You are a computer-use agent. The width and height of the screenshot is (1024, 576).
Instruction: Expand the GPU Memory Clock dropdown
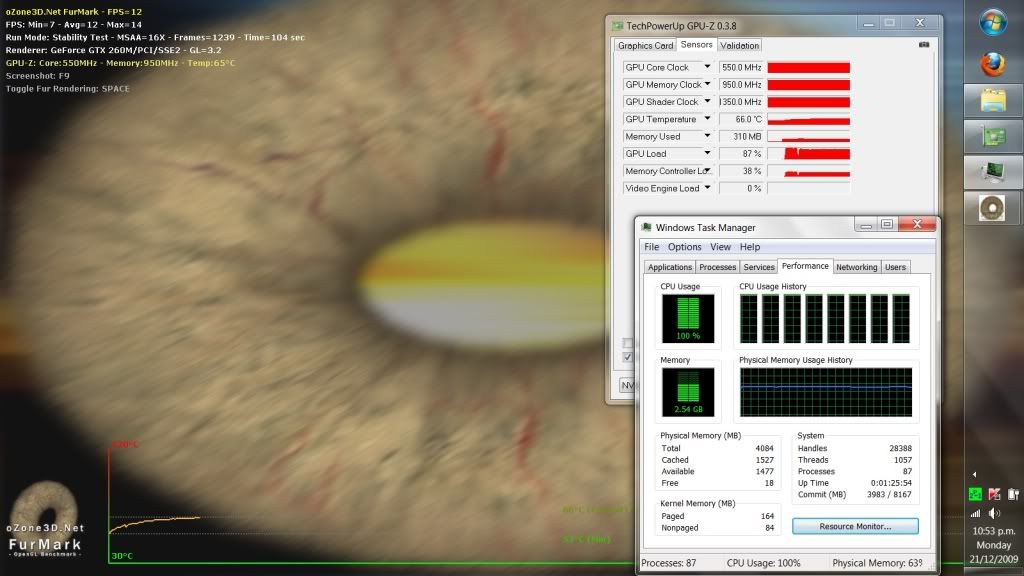pos(707,84)
